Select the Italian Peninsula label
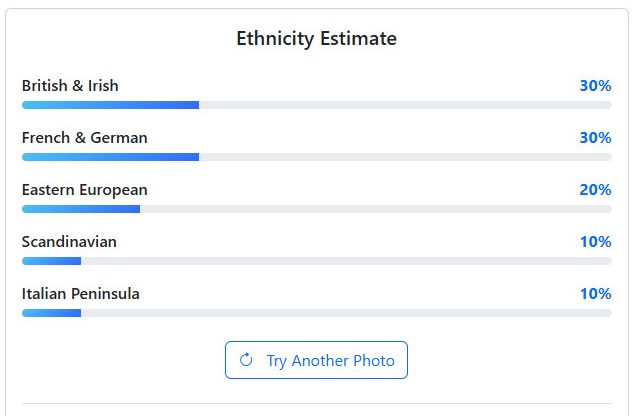The height and width of the screenshot is (416, 635). pyautogui.click(x=81, y=294)
